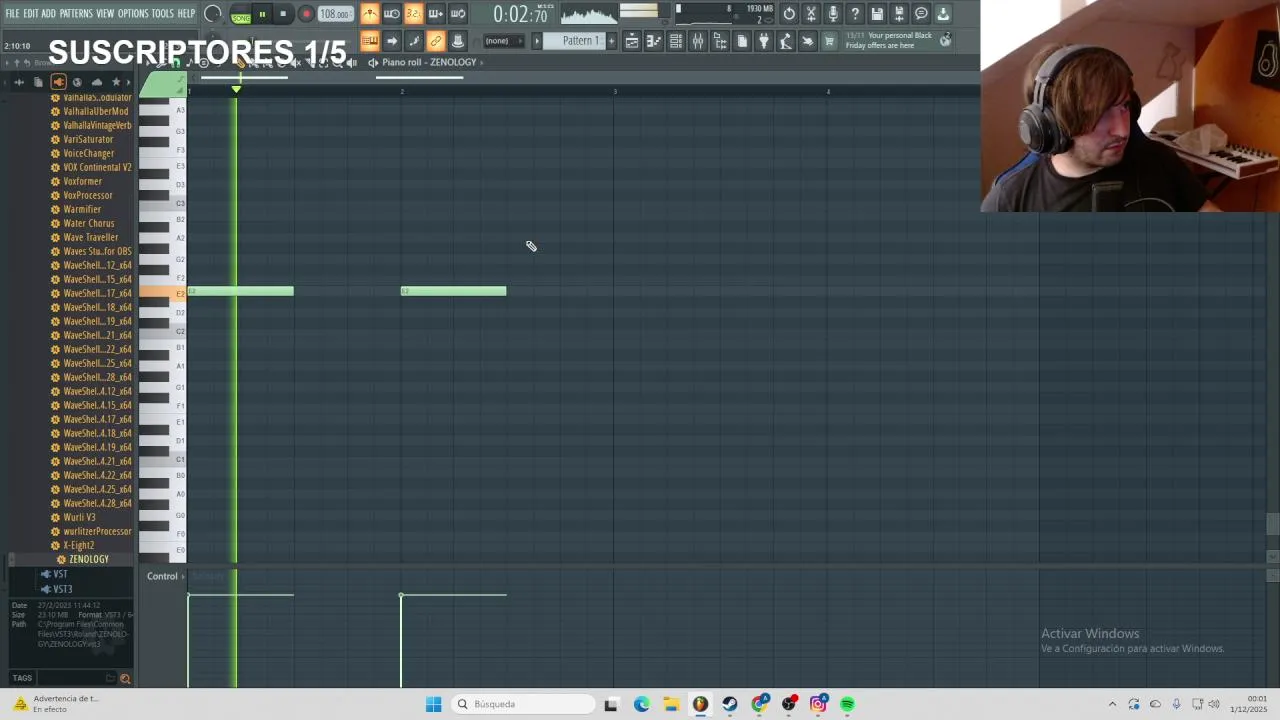Click the browser magnifier search icon

125,678
